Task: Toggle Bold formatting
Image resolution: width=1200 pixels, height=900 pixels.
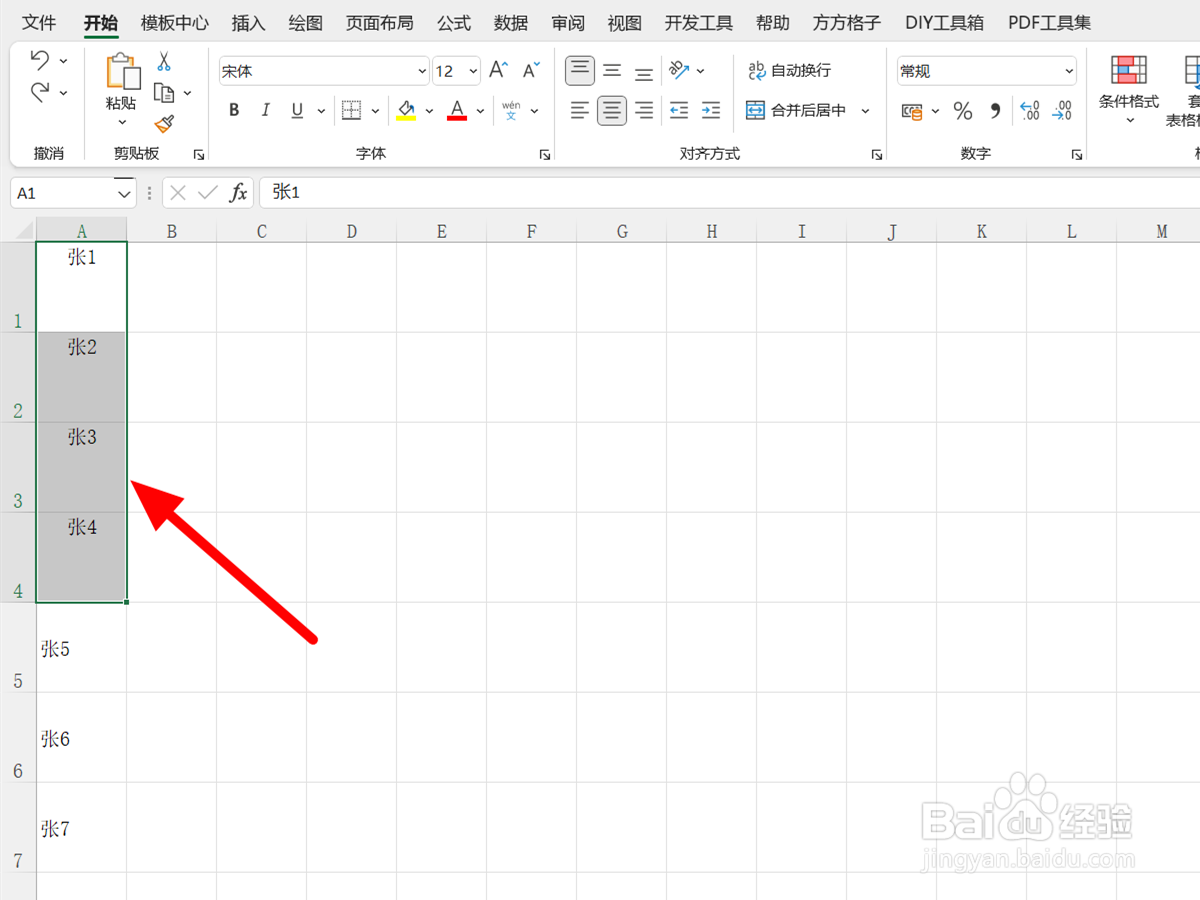Action: coord(234,110)
